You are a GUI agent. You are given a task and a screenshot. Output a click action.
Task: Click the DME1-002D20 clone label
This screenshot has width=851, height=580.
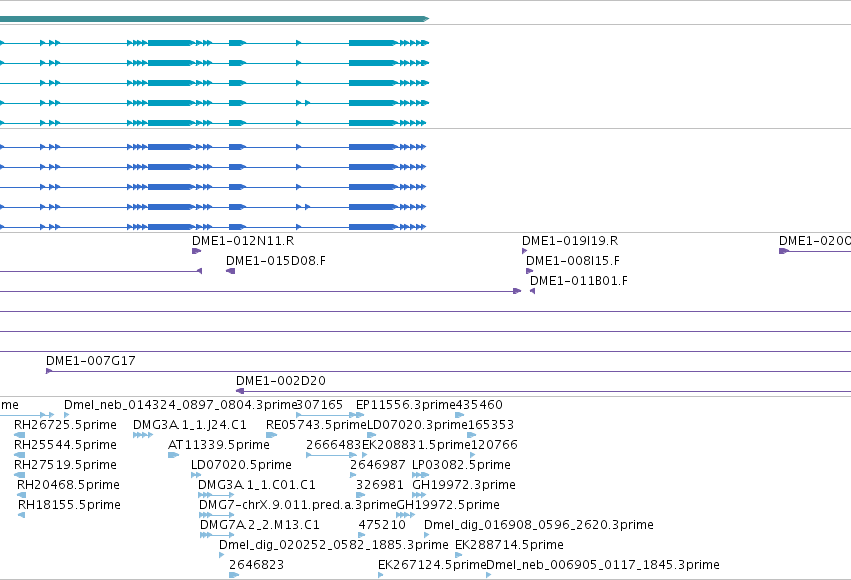click(281, 381)
